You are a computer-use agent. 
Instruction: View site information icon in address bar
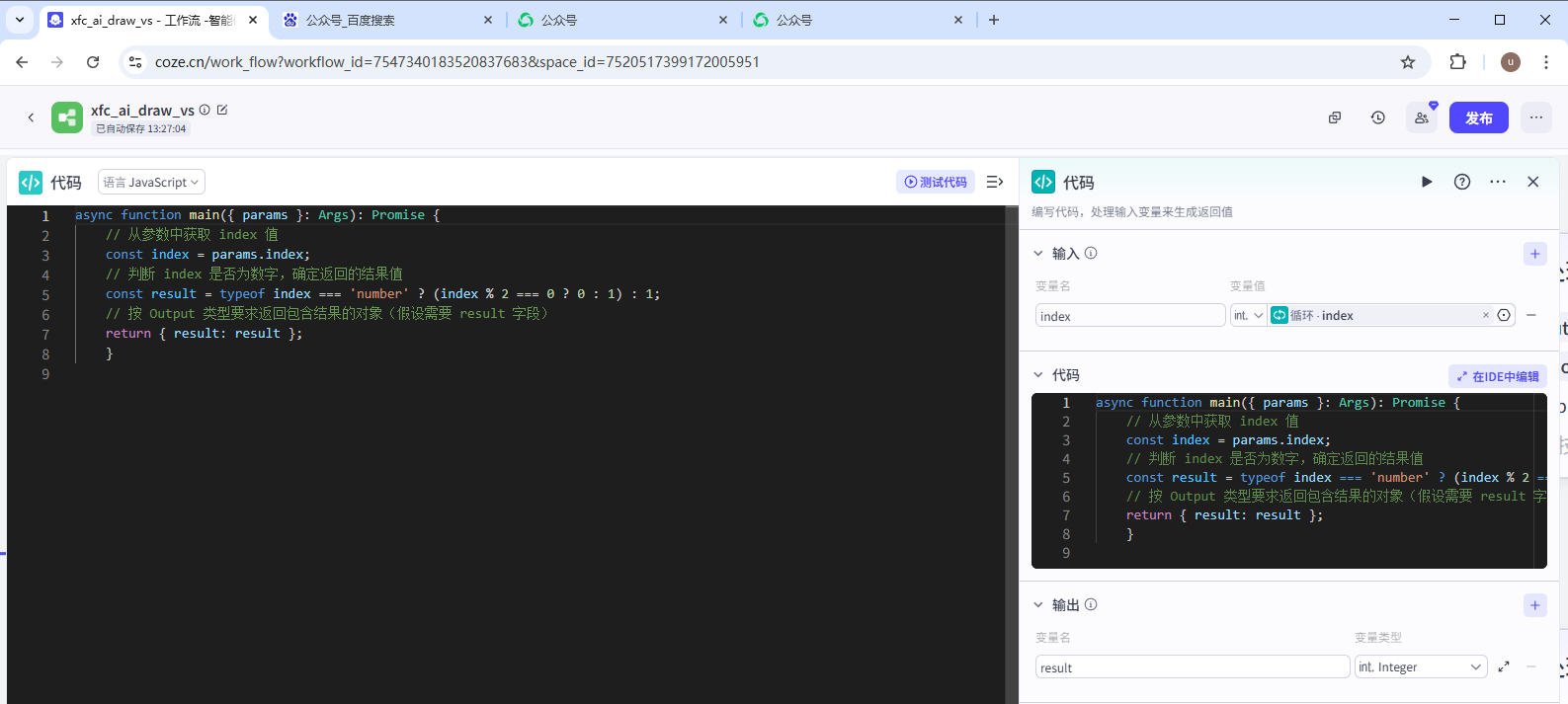point(135,61)
